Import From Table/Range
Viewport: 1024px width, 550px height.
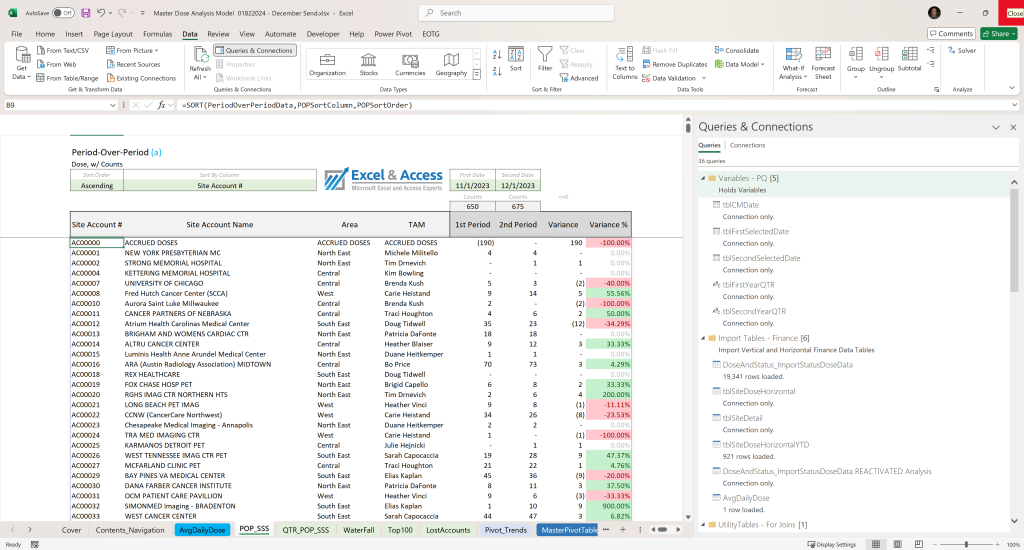[67, 78]
